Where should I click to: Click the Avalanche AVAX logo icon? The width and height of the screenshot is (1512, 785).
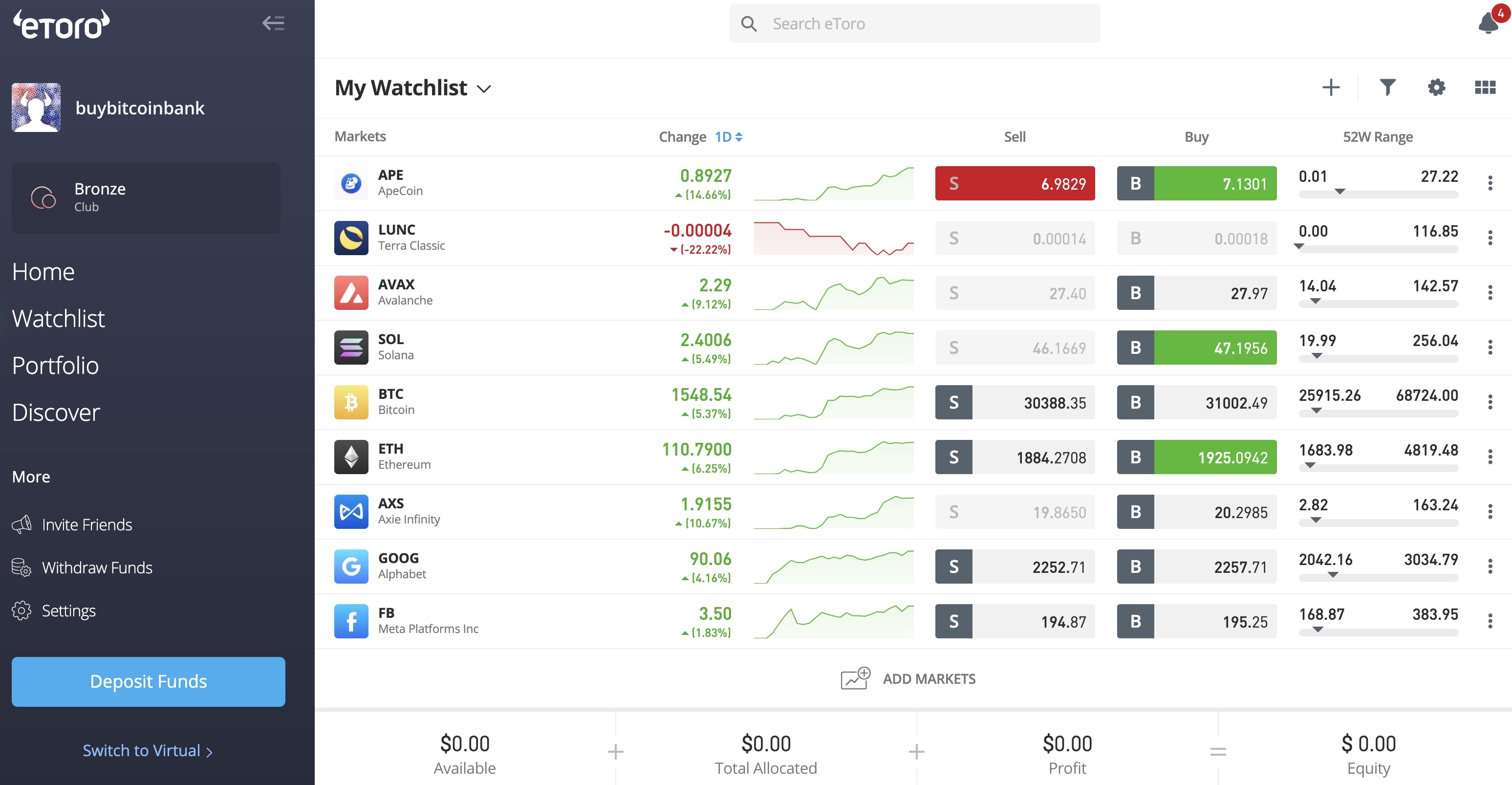[351, 292]
